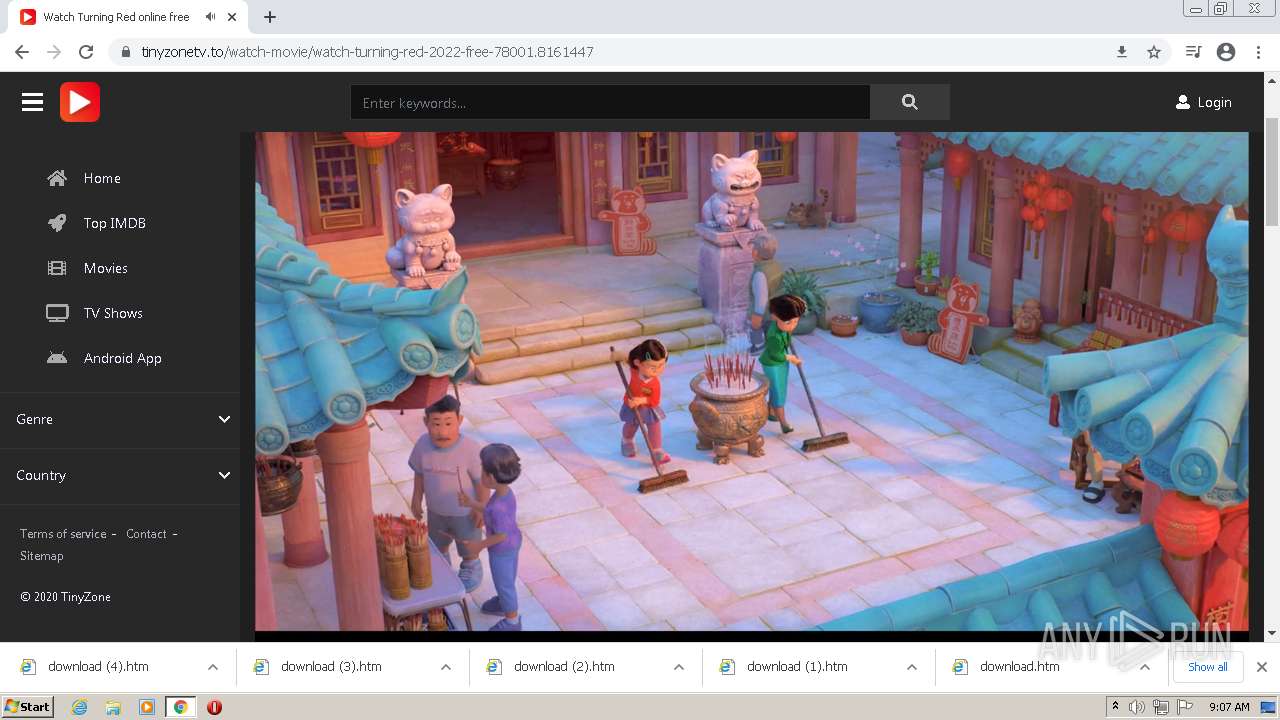Go forward in browser history
Screen dimensions: 1280x720
(x=54, y=52)
